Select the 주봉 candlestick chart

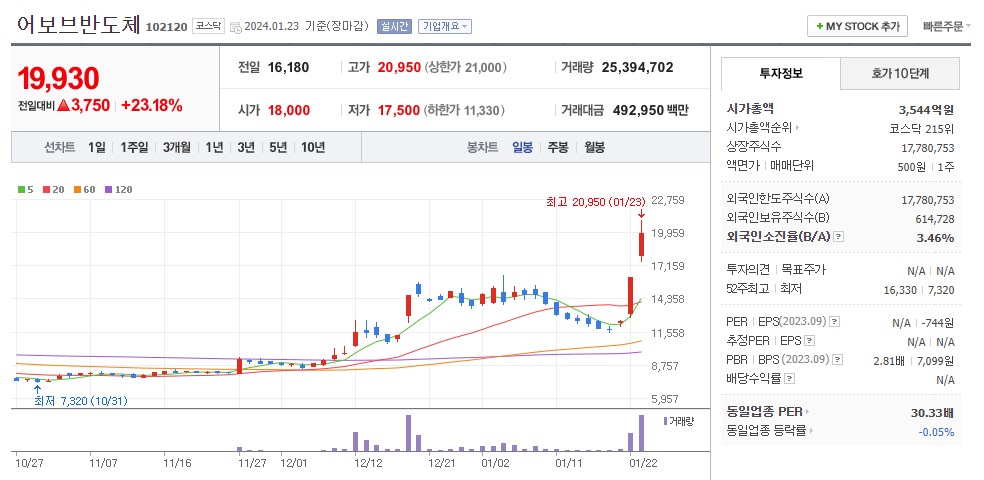[557, 147]
